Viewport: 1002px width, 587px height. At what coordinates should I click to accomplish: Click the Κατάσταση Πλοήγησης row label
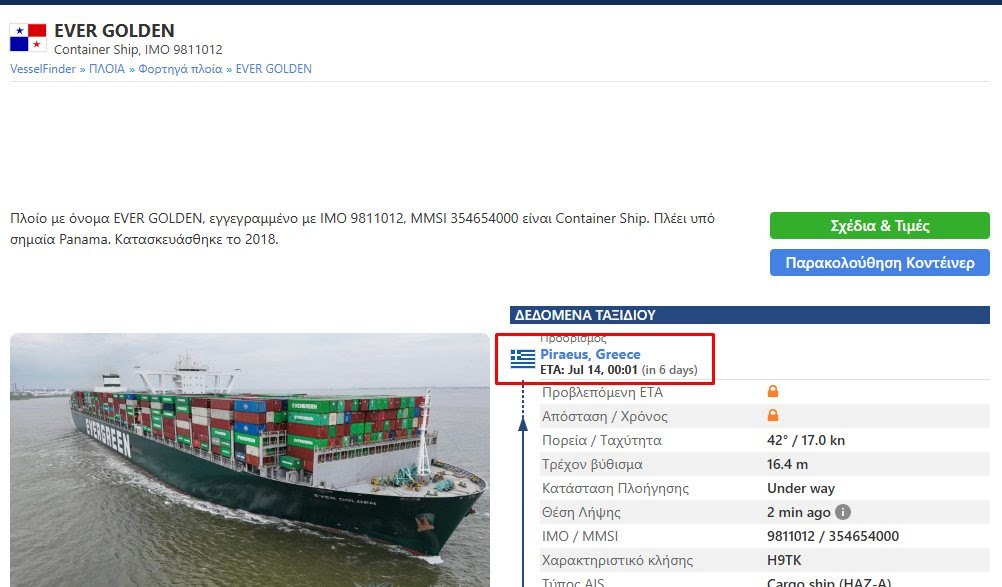(615, 489)
